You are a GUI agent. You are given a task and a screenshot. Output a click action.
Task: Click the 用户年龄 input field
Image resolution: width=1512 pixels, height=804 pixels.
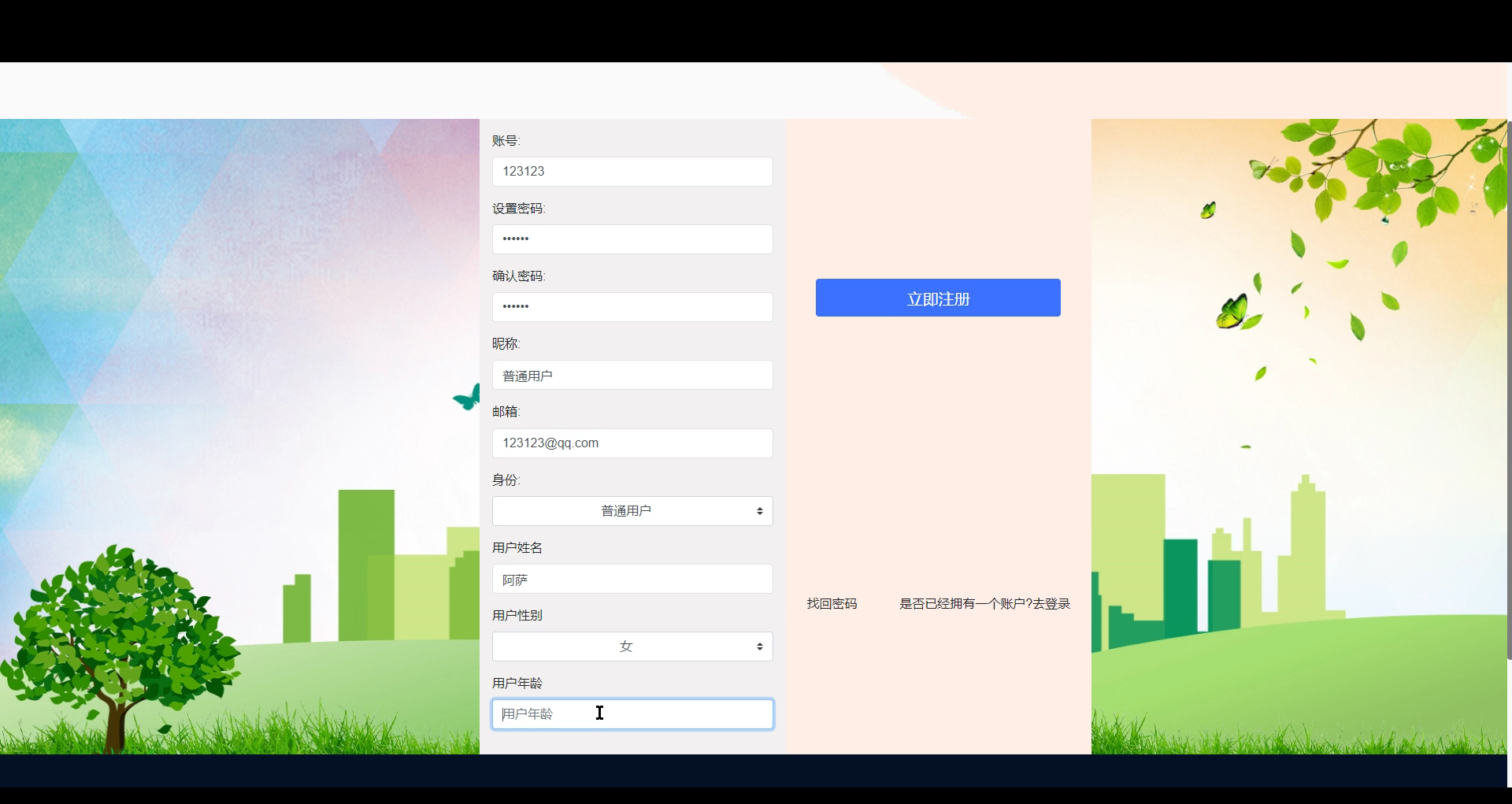632,714
